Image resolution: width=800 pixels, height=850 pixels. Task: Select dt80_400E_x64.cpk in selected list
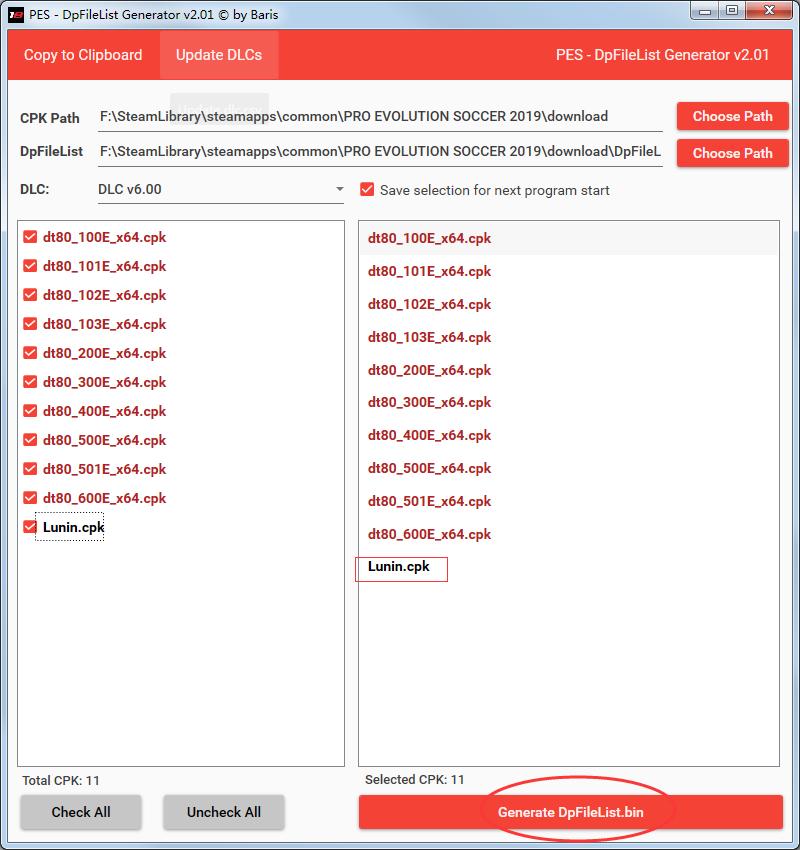coord(569,435)
